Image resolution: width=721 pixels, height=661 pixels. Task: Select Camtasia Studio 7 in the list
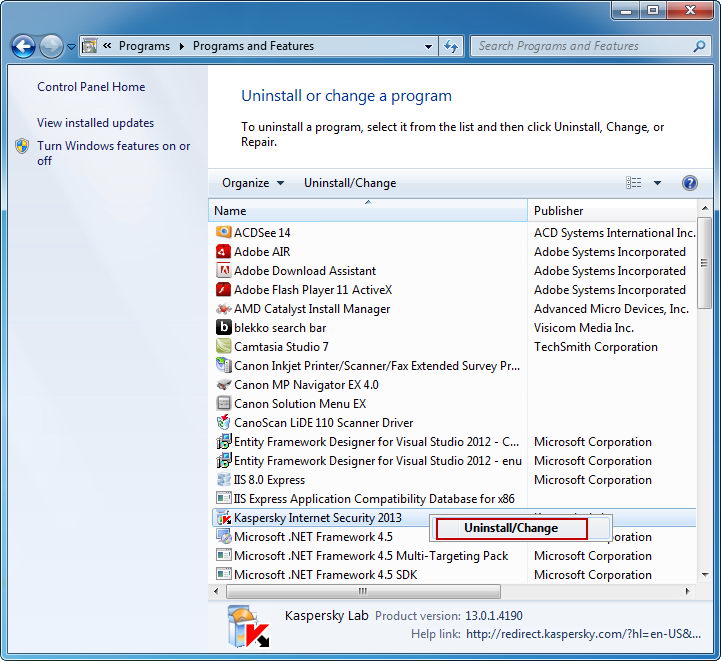coord(281,347)
